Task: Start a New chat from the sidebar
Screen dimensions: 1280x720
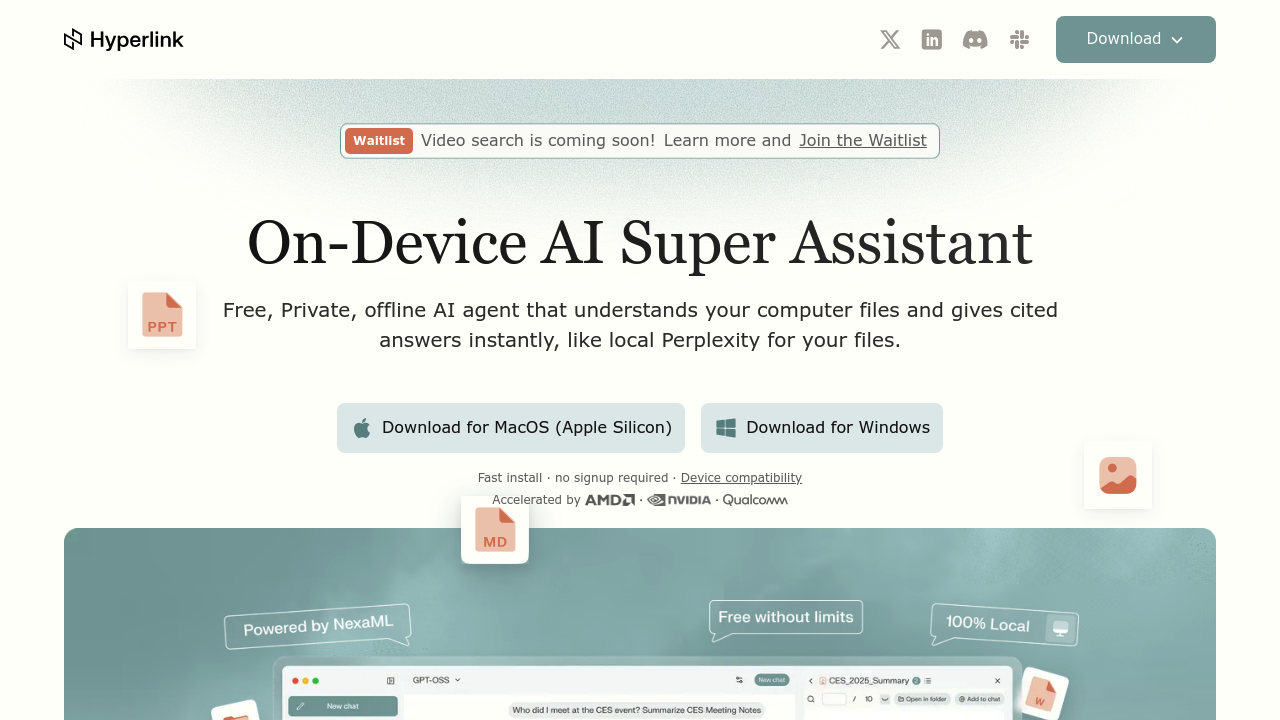Action: point(342,706)
